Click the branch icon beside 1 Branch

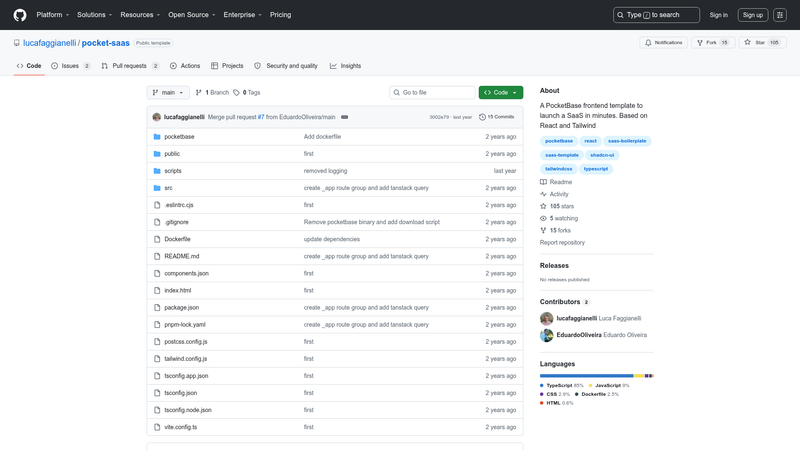(198, 93)
